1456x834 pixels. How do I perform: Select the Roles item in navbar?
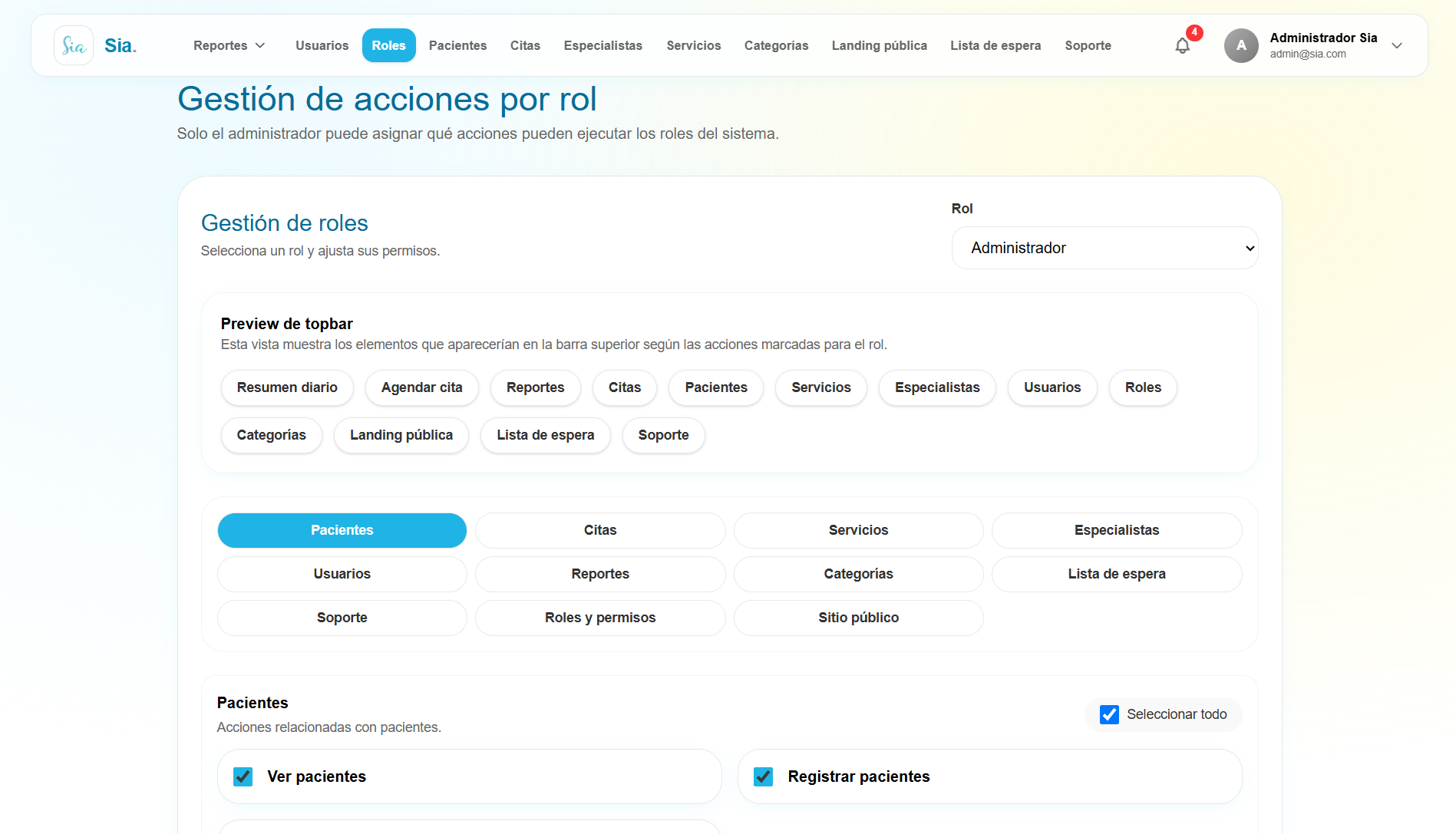389,45
